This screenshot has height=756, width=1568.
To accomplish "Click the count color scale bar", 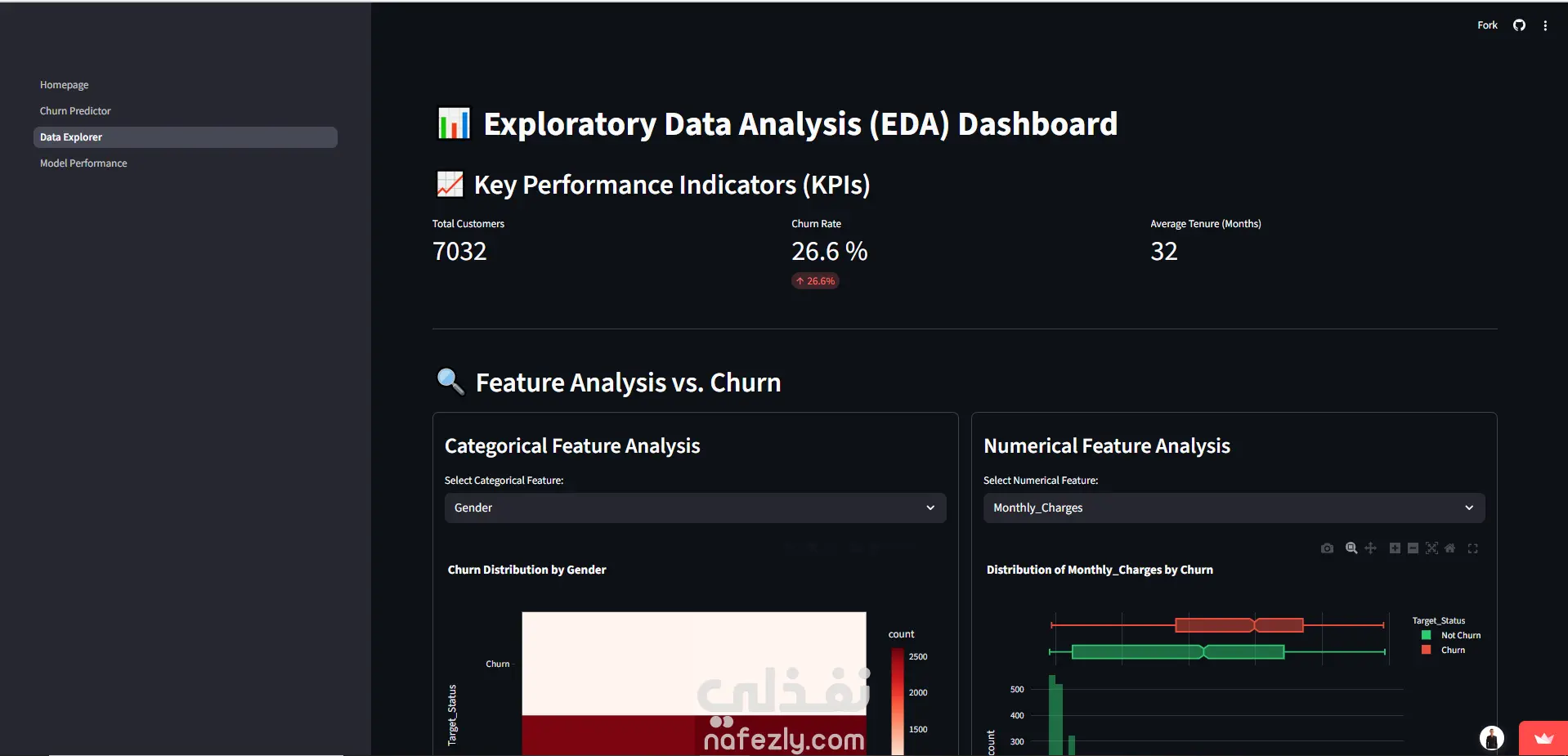I will 897,701.
